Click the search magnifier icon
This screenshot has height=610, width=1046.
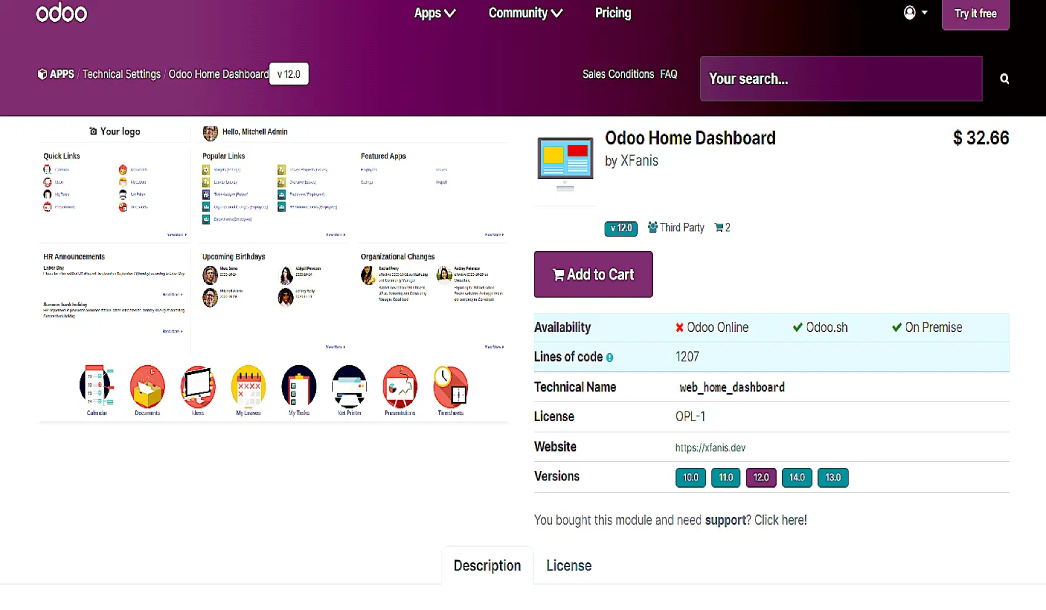coord(1004,79)
